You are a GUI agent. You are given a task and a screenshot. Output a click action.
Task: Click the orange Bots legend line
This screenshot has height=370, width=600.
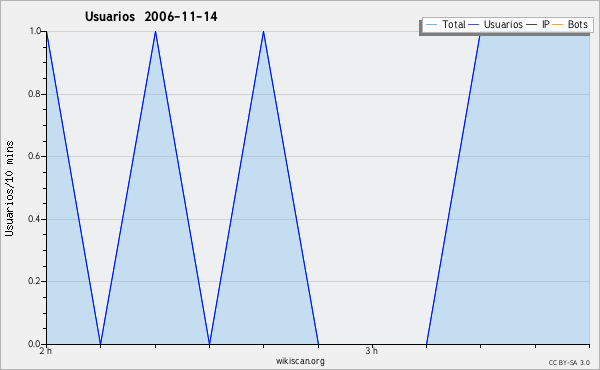point(558,25)
